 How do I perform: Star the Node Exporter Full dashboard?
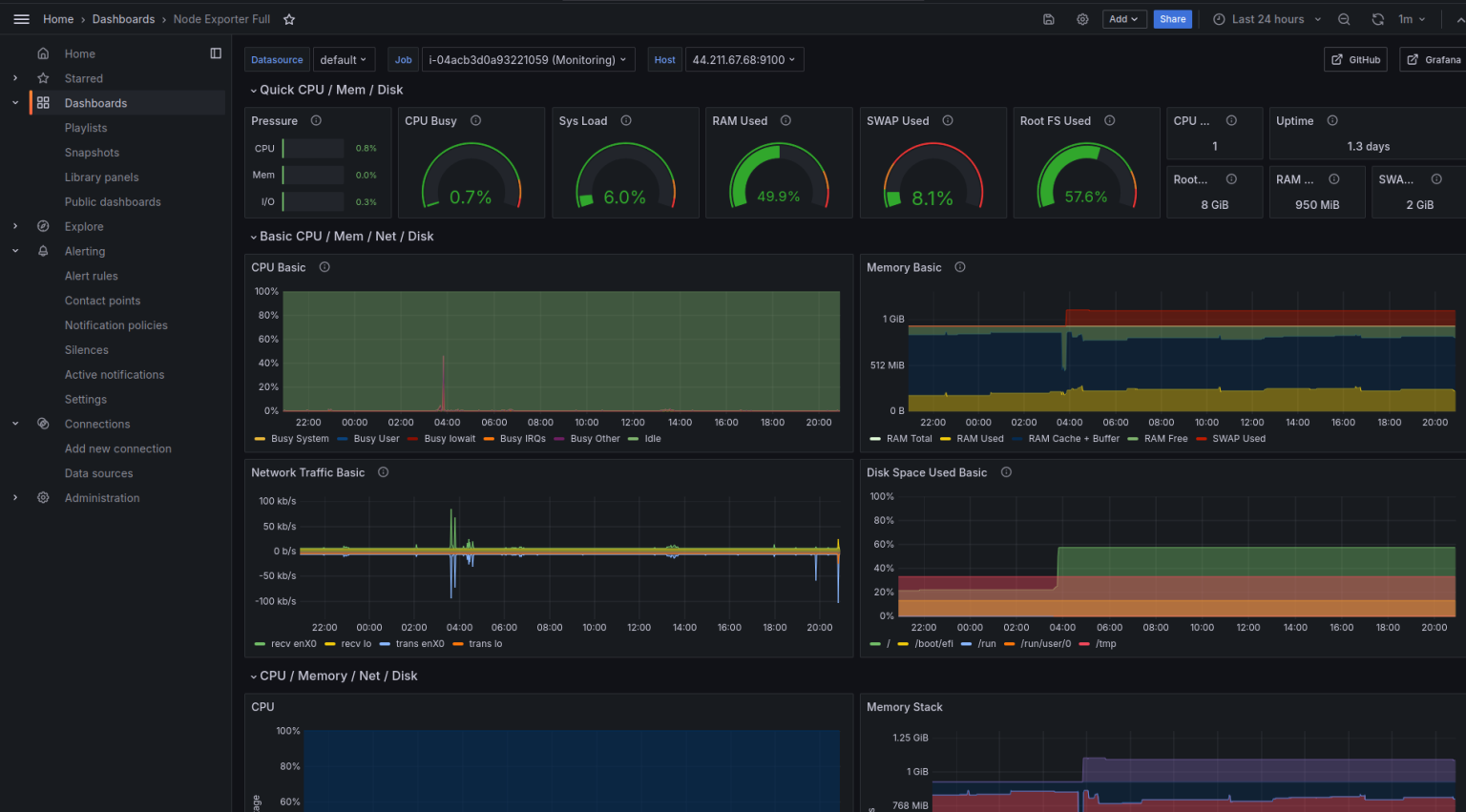tap(289, 19)
